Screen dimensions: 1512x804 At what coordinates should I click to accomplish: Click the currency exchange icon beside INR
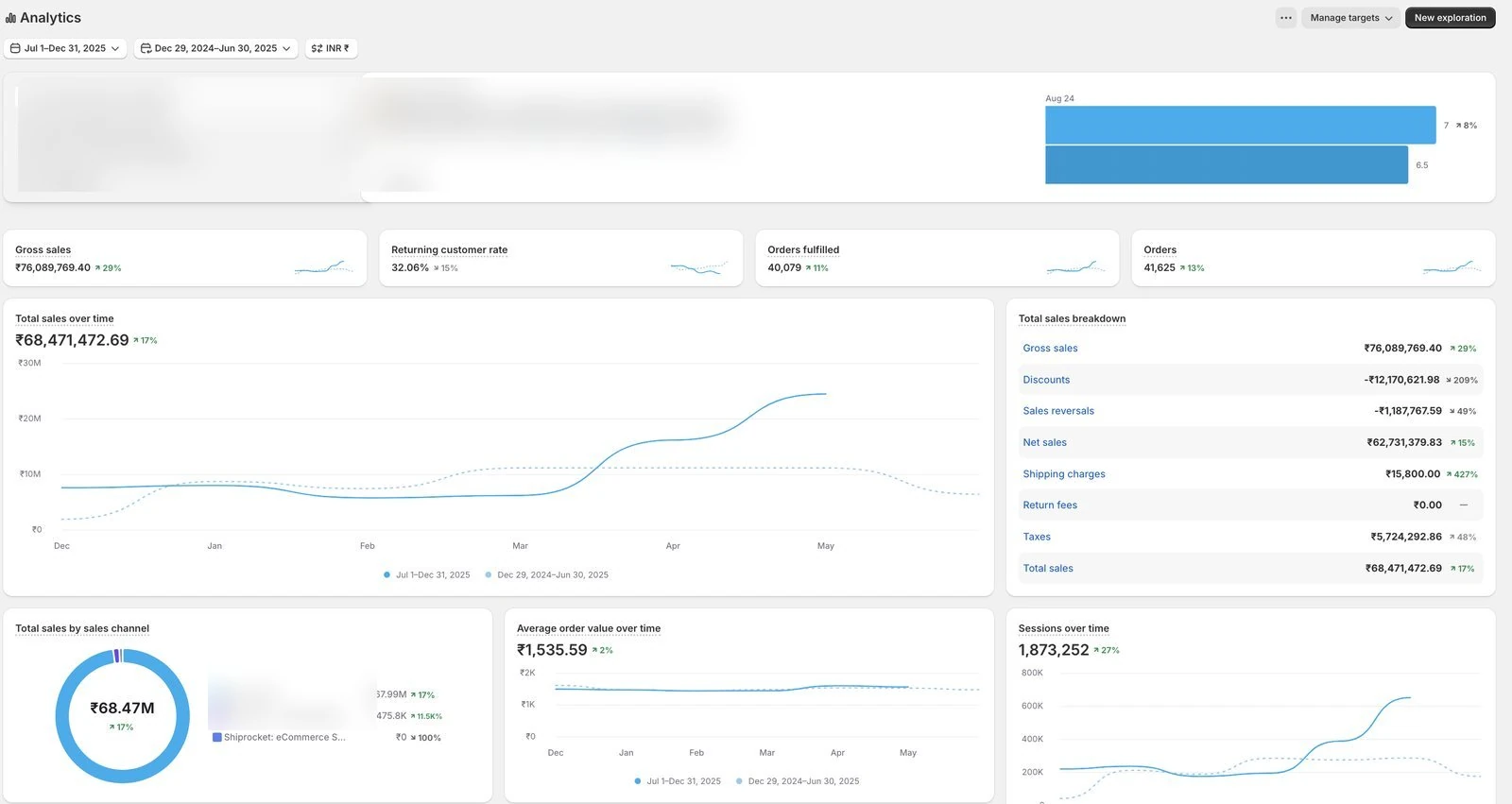pyautogui.click(x=317, y=48)
